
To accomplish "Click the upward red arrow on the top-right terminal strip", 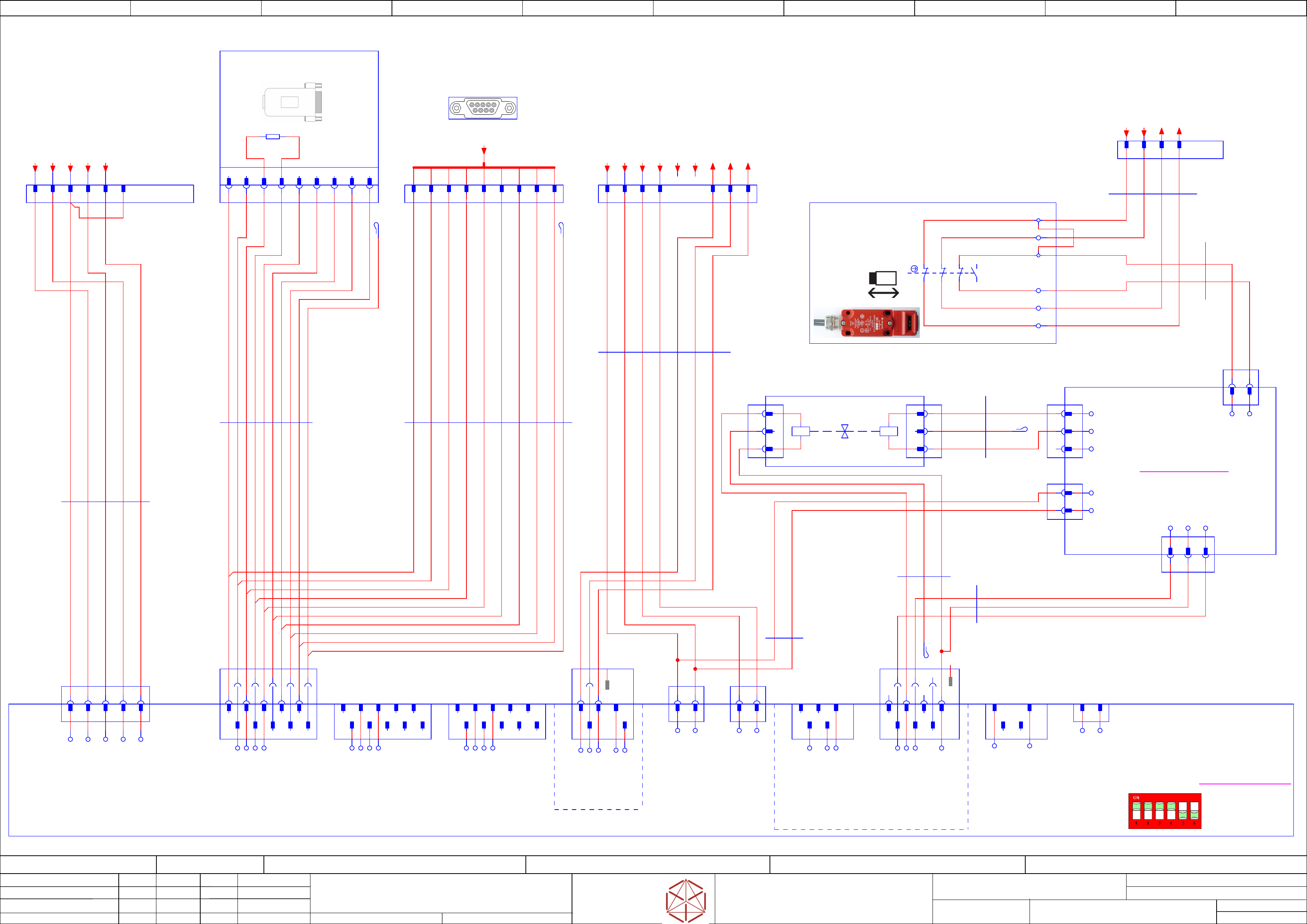I will point(1161,132).
